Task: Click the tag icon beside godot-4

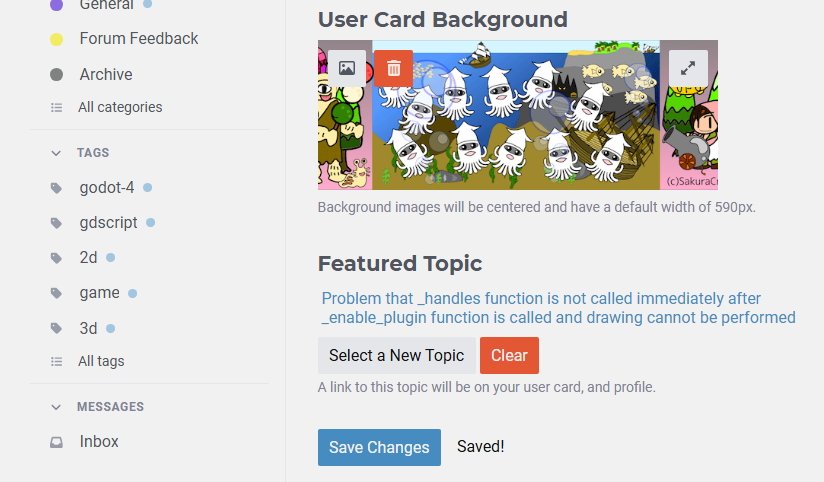Action: pyautogui.click(x=56, y=188)
